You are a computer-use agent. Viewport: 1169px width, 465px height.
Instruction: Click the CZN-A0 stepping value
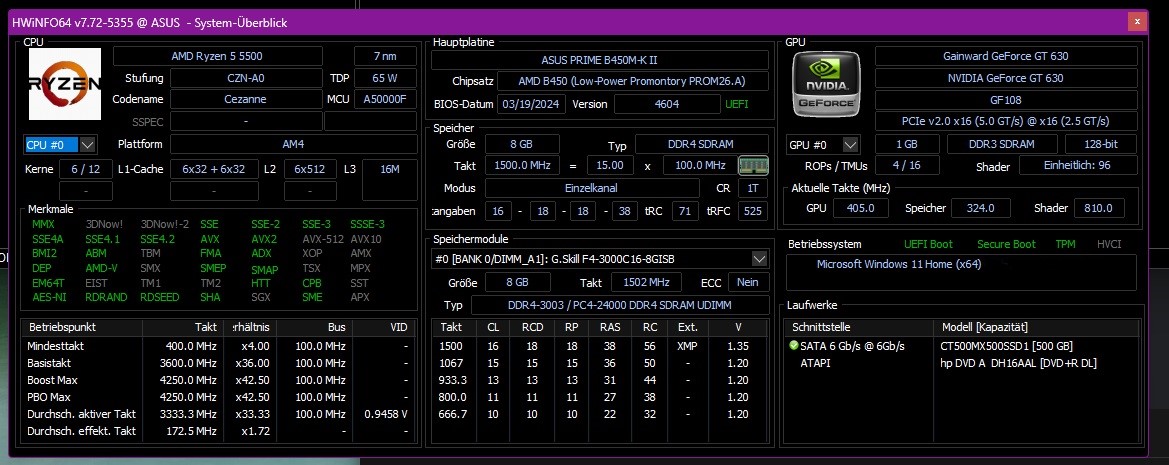pos(246,78)
